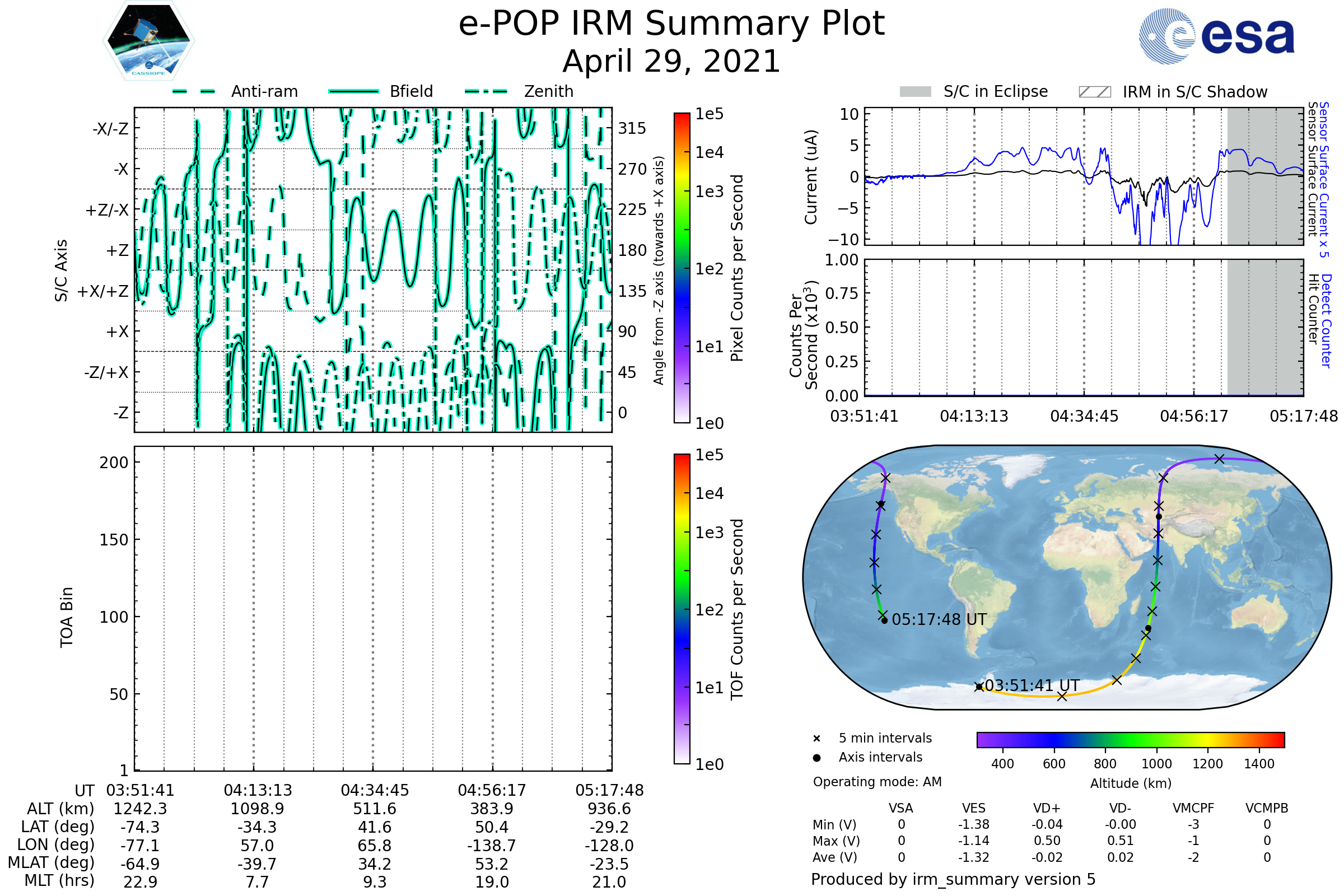1344x896 pixels.
Task: Click the Sensor Surface Current x 5 label
Action: [x=1323, y=179]
